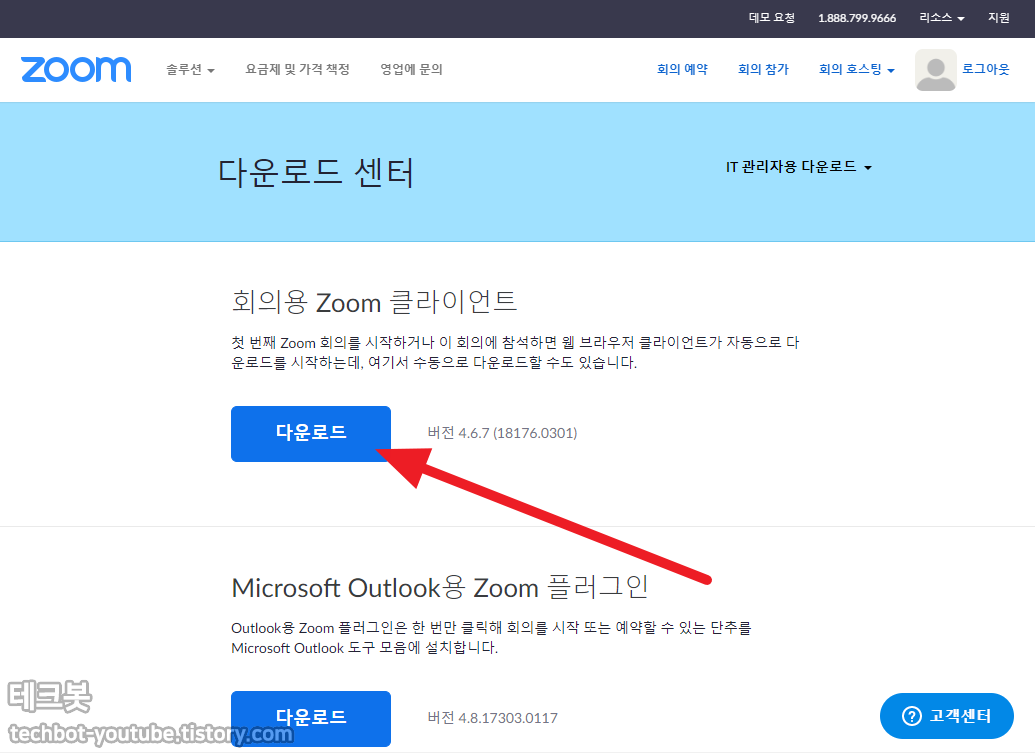Screen dimensions: 1035x753
Task: Click the Zoom logo
Action: point(76,69)
